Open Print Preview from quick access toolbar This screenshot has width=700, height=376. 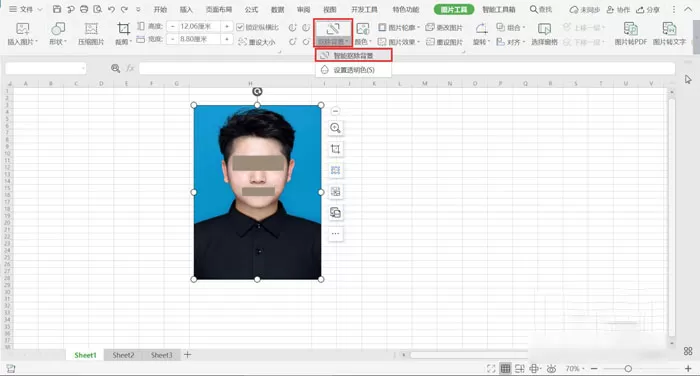[97, 9]
